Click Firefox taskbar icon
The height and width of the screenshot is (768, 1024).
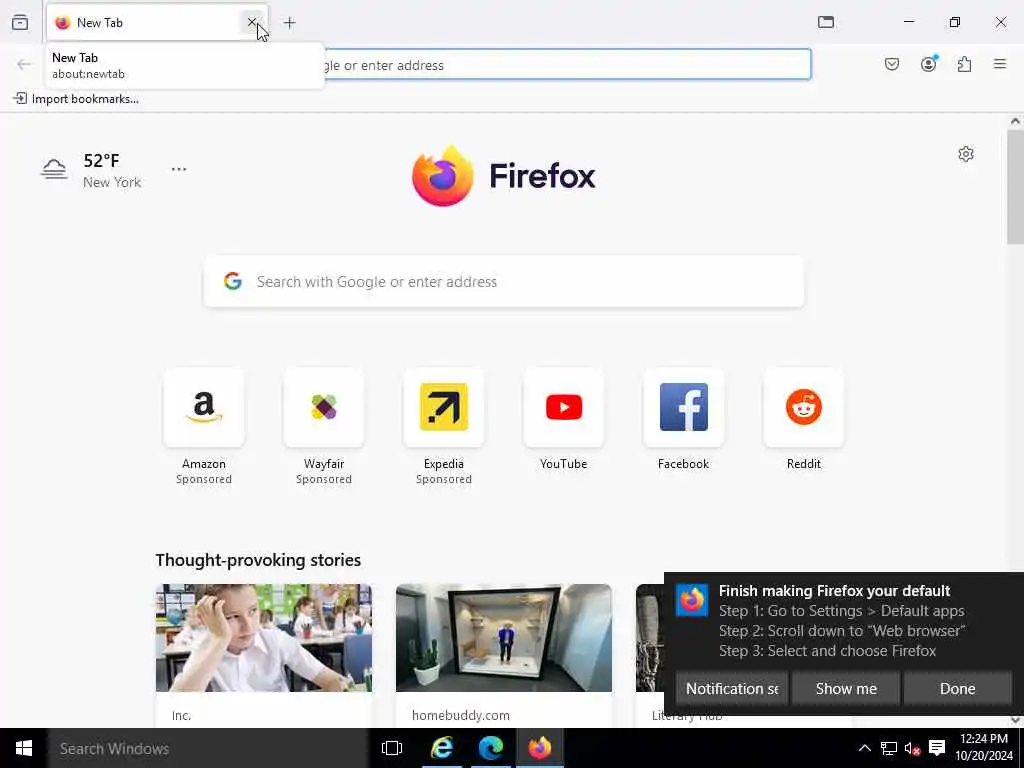pyautogui.click(x=539, y=748)
